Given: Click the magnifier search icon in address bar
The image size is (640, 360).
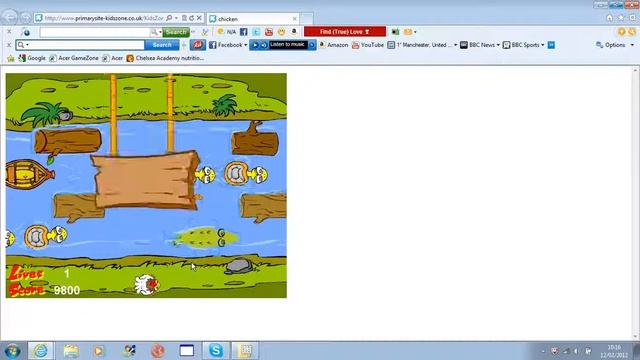Looking at the screenshot, I should (169, 18).
